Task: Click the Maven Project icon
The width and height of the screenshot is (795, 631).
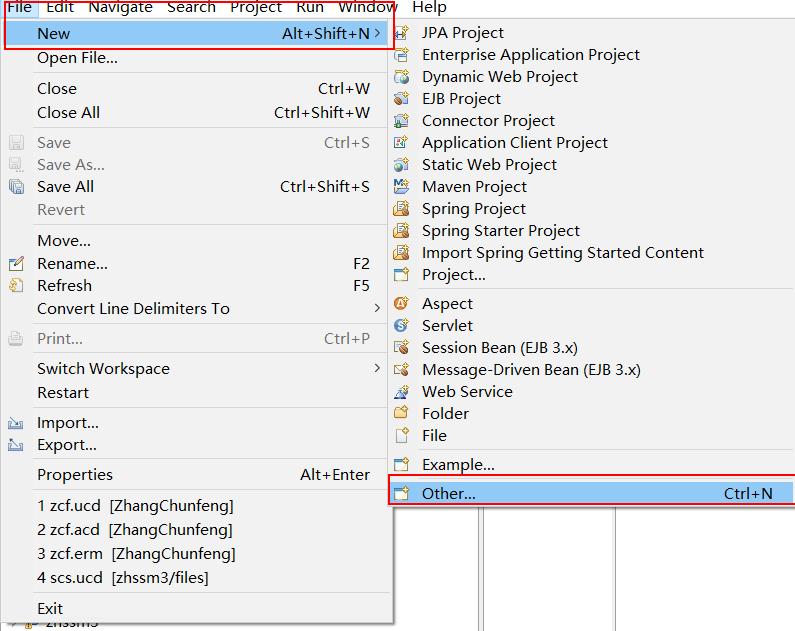Action: 402,187
